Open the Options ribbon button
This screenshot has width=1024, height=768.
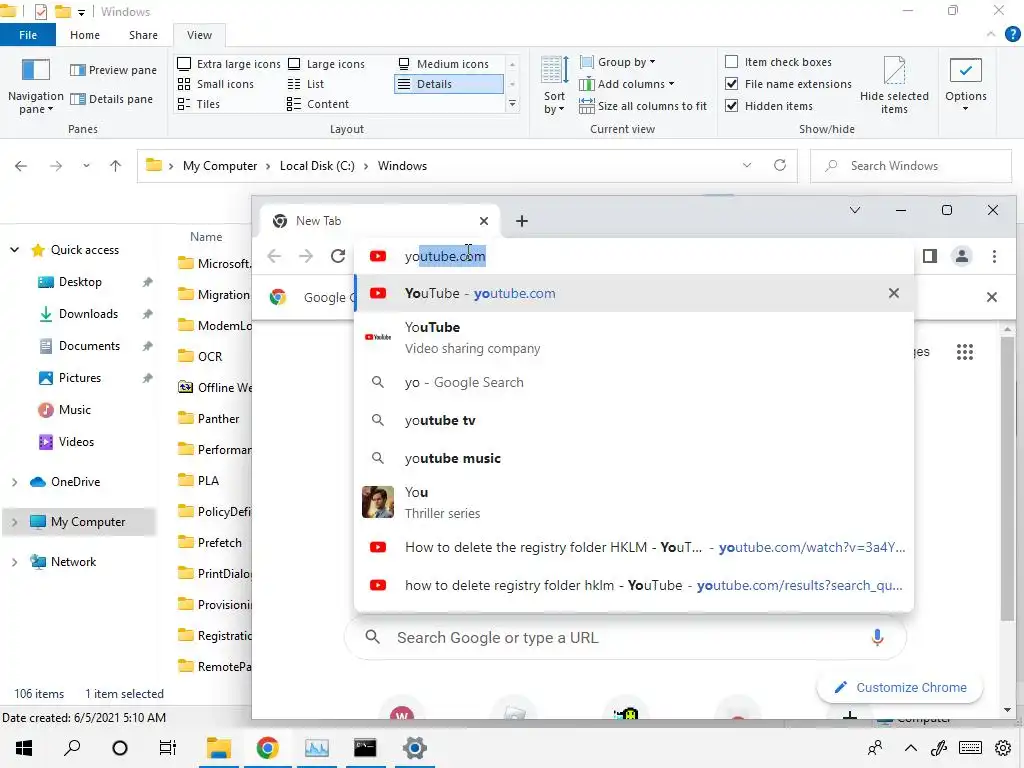pyautogui.click(x=965, y=84)
